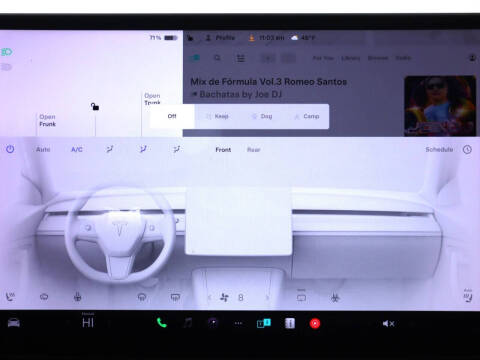Image resolution: width=480 pixels, height=360 pixels.
Task: Tap the center touchscreen in cabin view
Action: [x=239, y=222]
